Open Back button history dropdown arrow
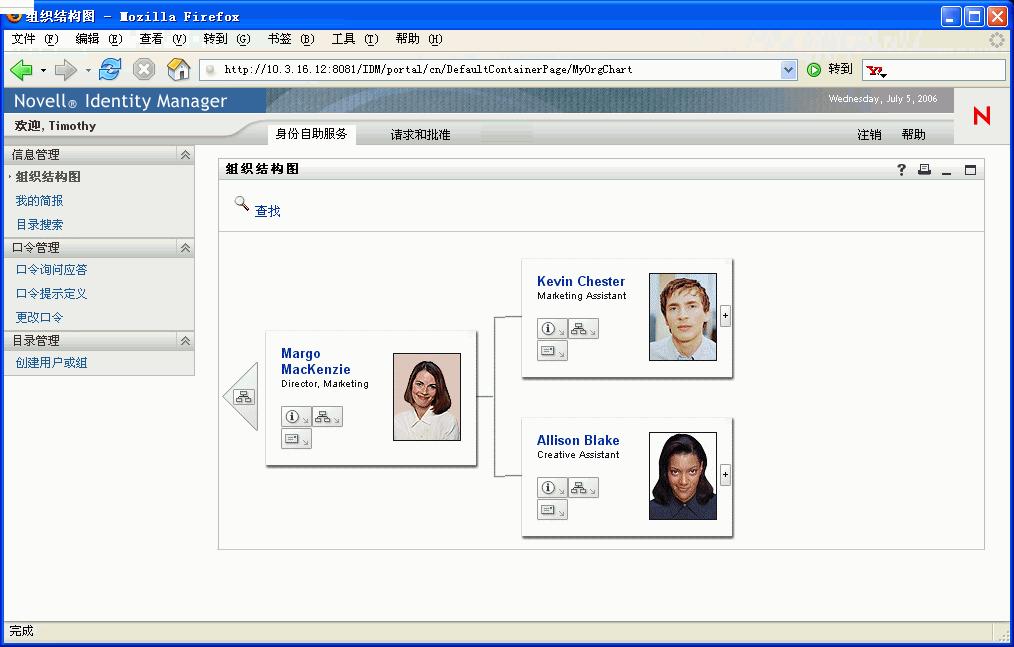 click(43, 70)
